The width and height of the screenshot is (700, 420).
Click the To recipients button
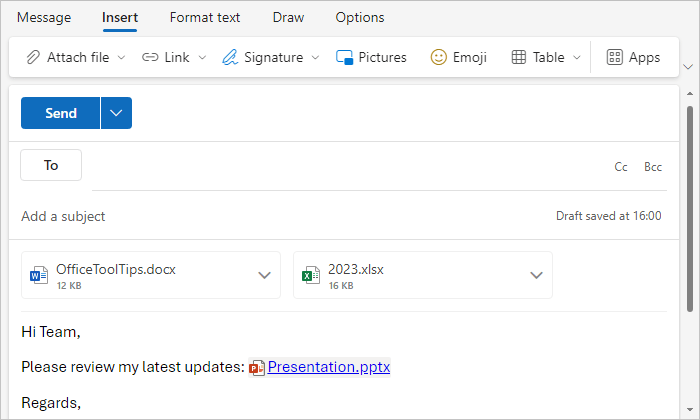51,165
